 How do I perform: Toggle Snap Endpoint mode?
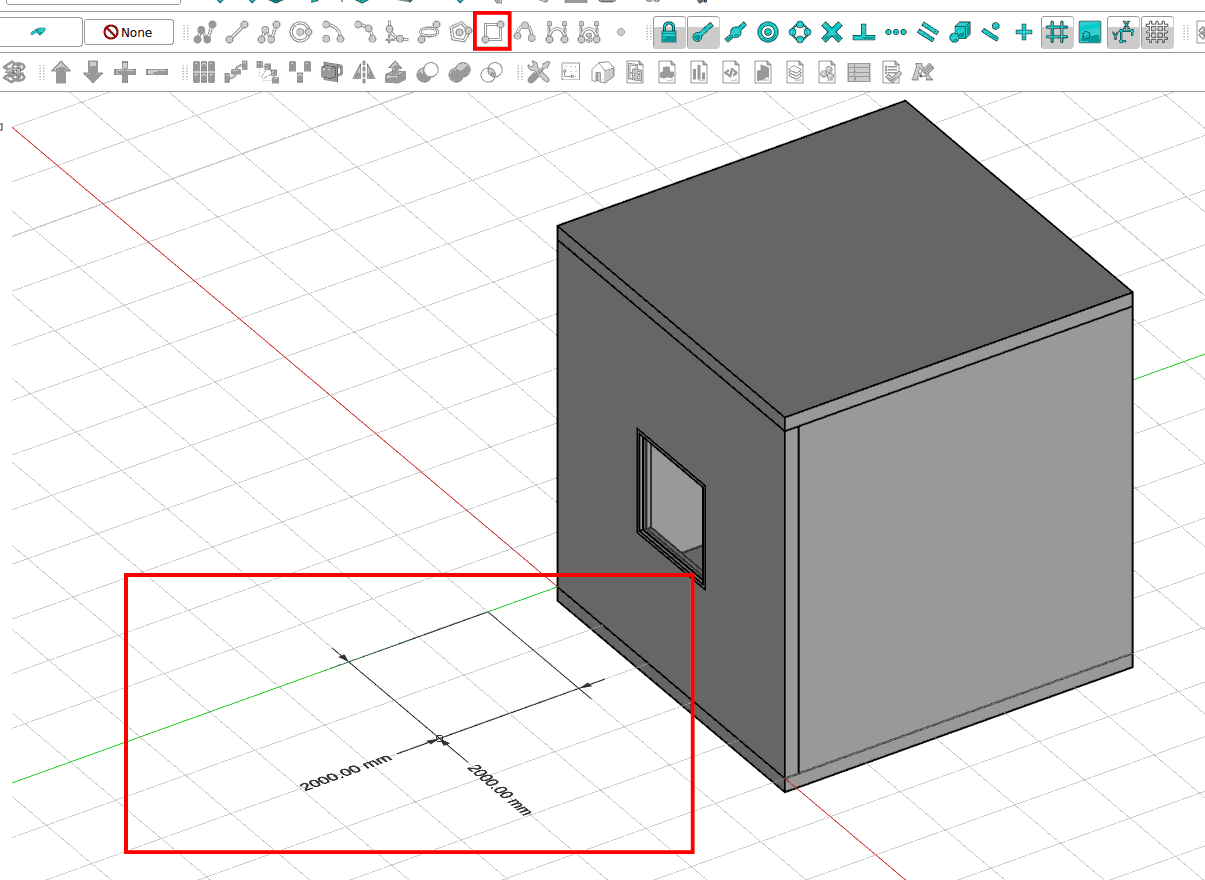tap(702, 32)
